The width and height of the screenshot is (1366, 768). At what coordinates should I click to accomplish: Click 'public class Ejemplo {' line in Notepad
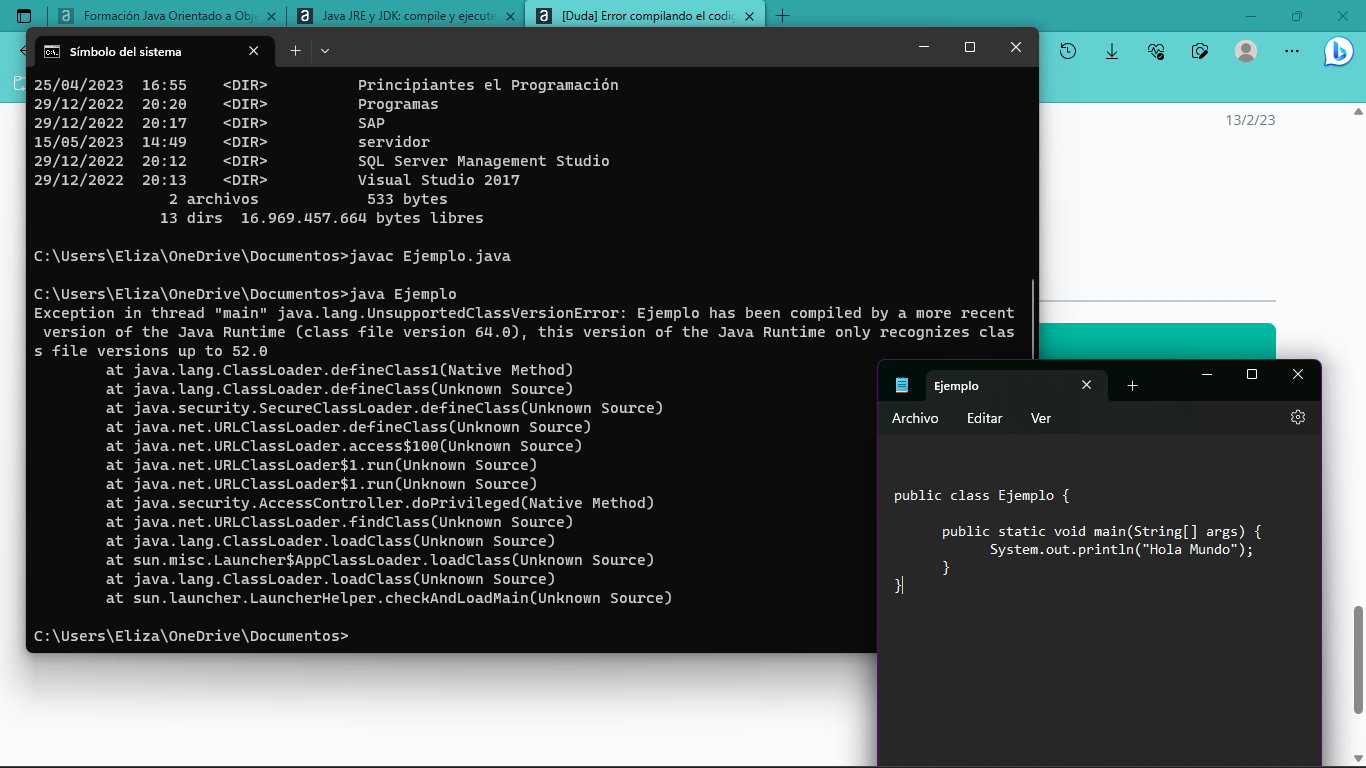coord(982,495)
